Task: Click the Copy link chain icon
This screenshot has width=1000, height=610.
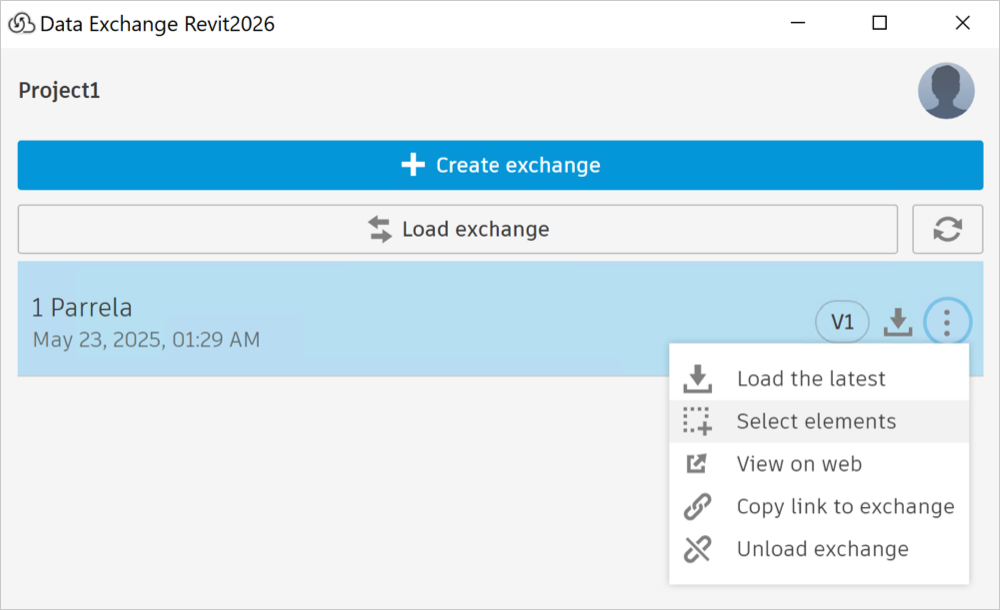Action: tap(697, 507)
